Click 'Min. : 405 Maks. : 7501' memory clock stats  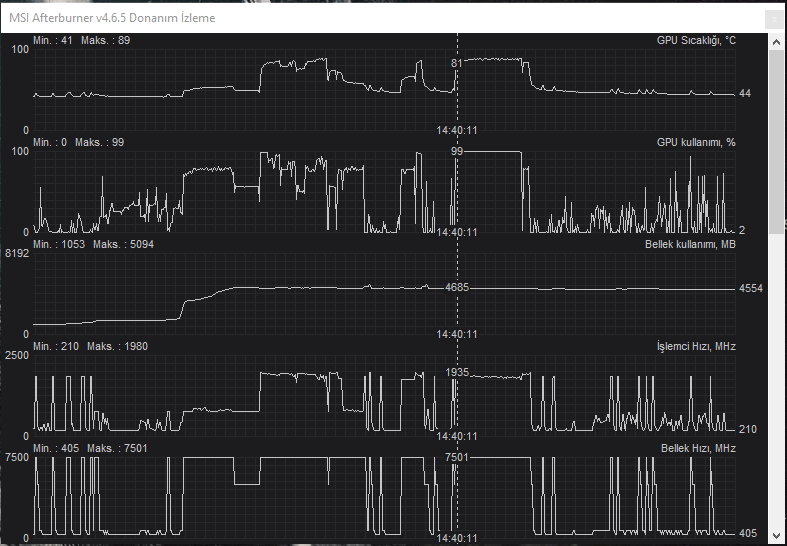tap(90, 448)
